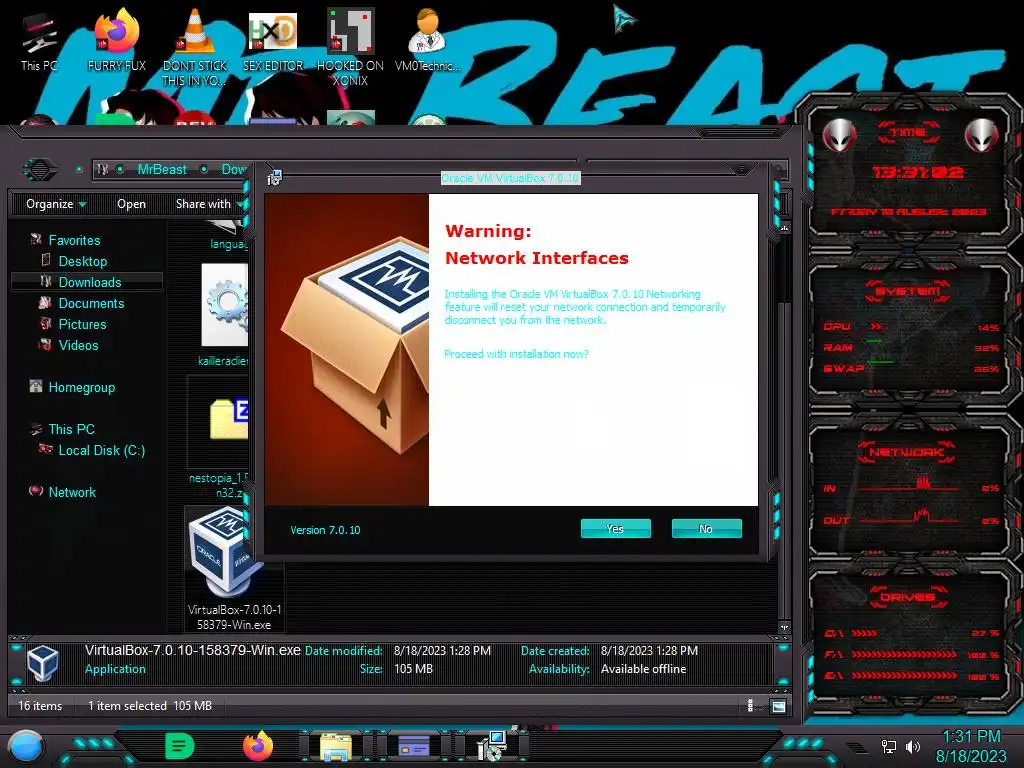The width and height of the screenshot is (1024, 768).
Task: Select Network in navigation pane
Action: (x=72, y=492)
